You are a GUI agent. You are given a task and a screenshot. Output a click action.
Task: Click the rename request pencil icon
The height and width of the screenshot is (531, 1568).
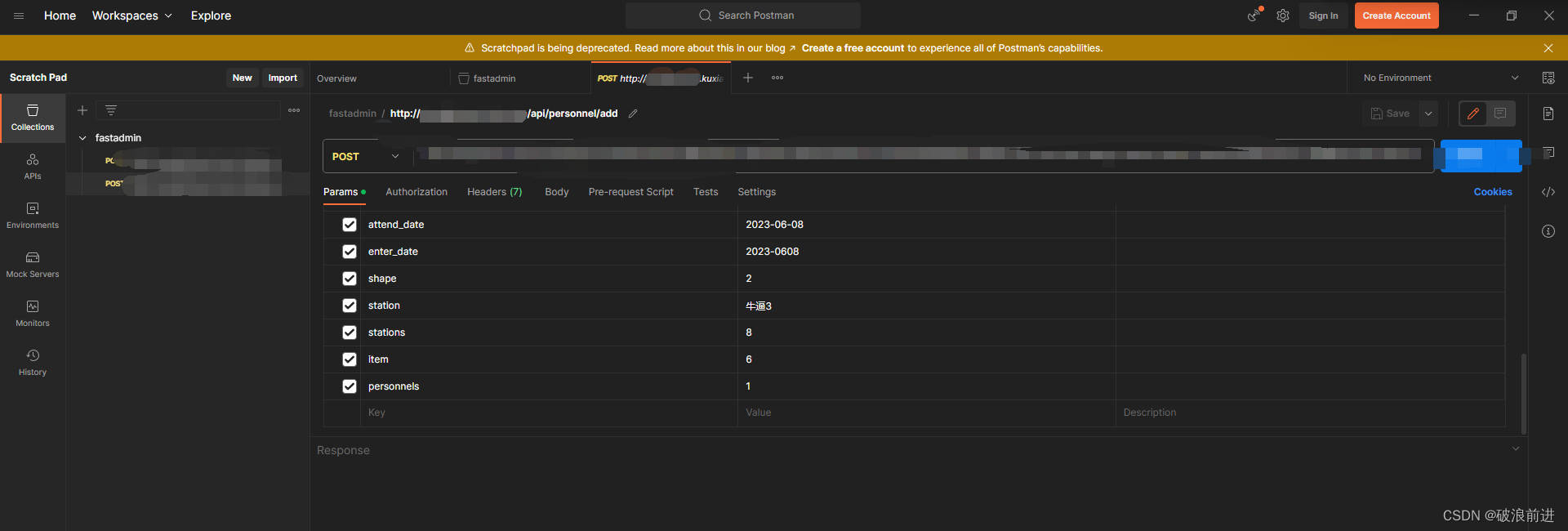pyautogui.click(x=633, y=114)
